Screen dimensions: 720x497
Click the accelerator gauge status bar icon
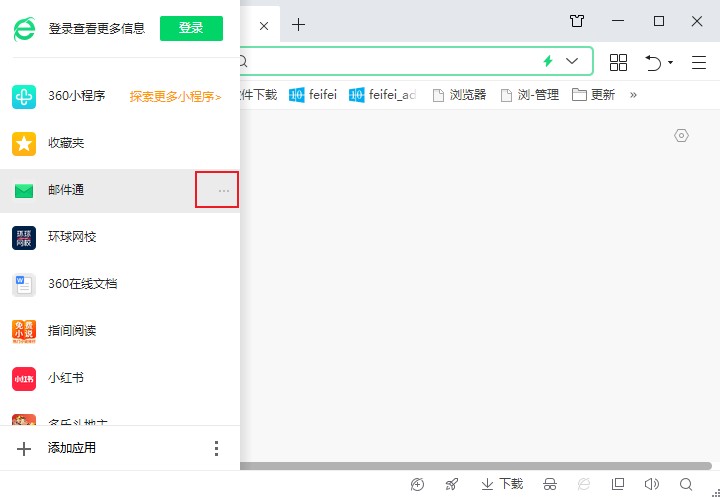pyautogui.click(x=417, y=484)
